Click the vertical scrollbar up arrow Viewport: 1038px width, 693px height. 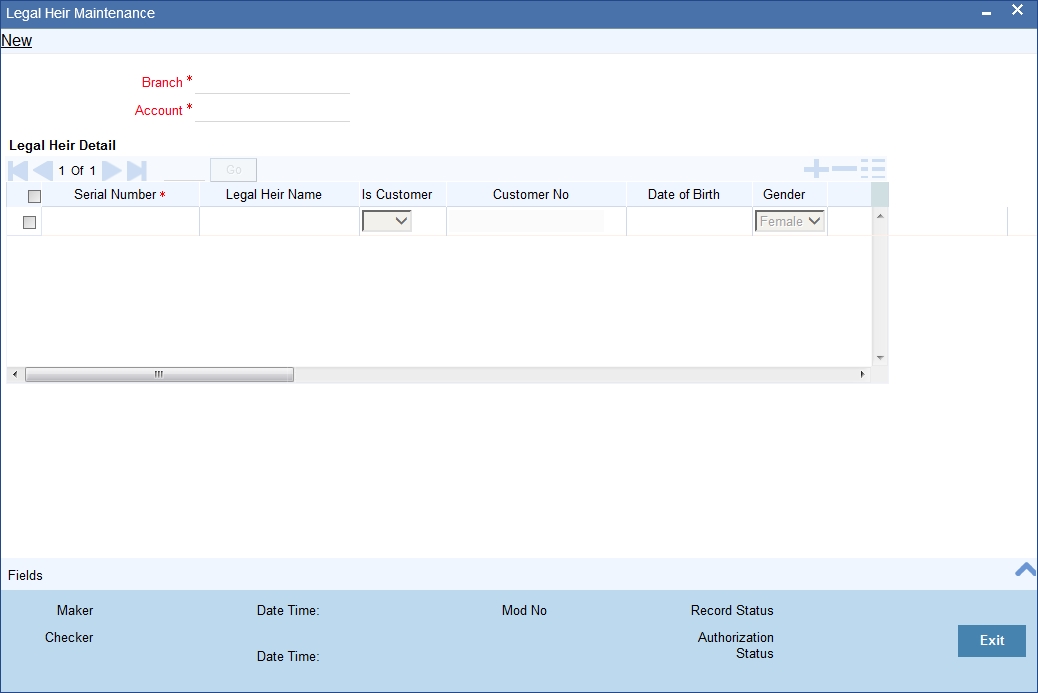tap(880, 216)
